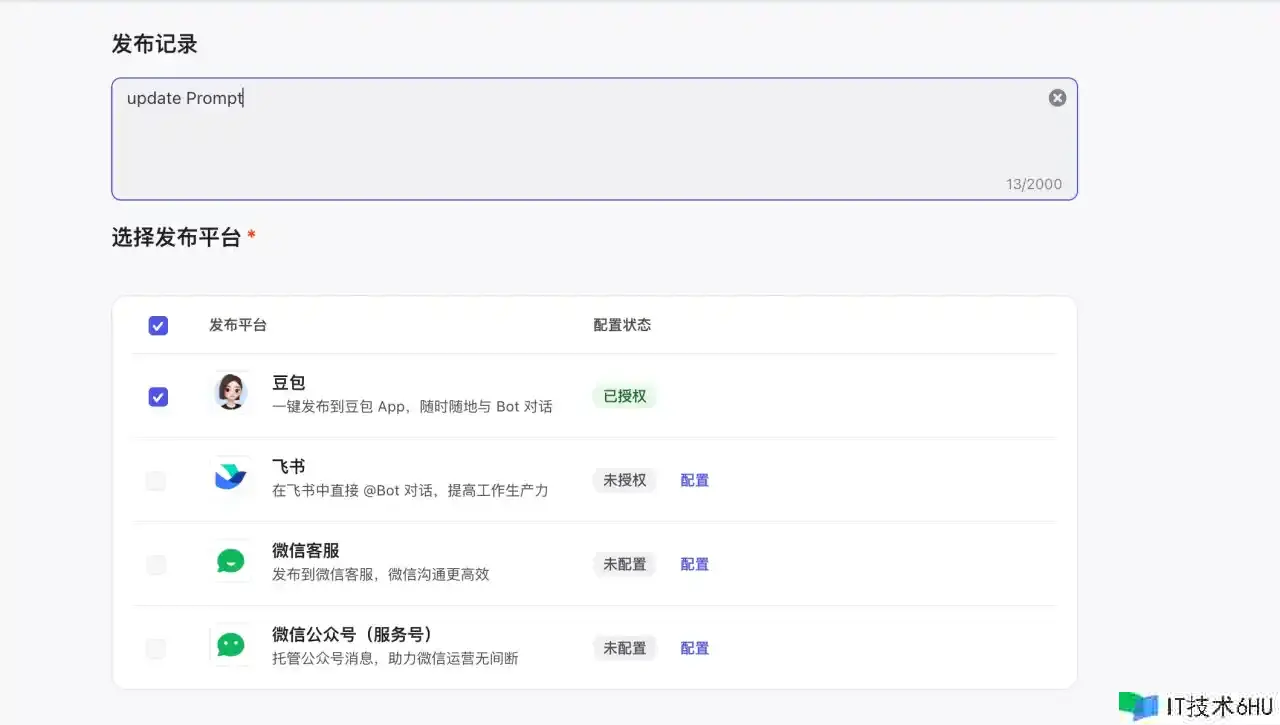
Task: Clear the publish record text field
Action: (1057, 98)
